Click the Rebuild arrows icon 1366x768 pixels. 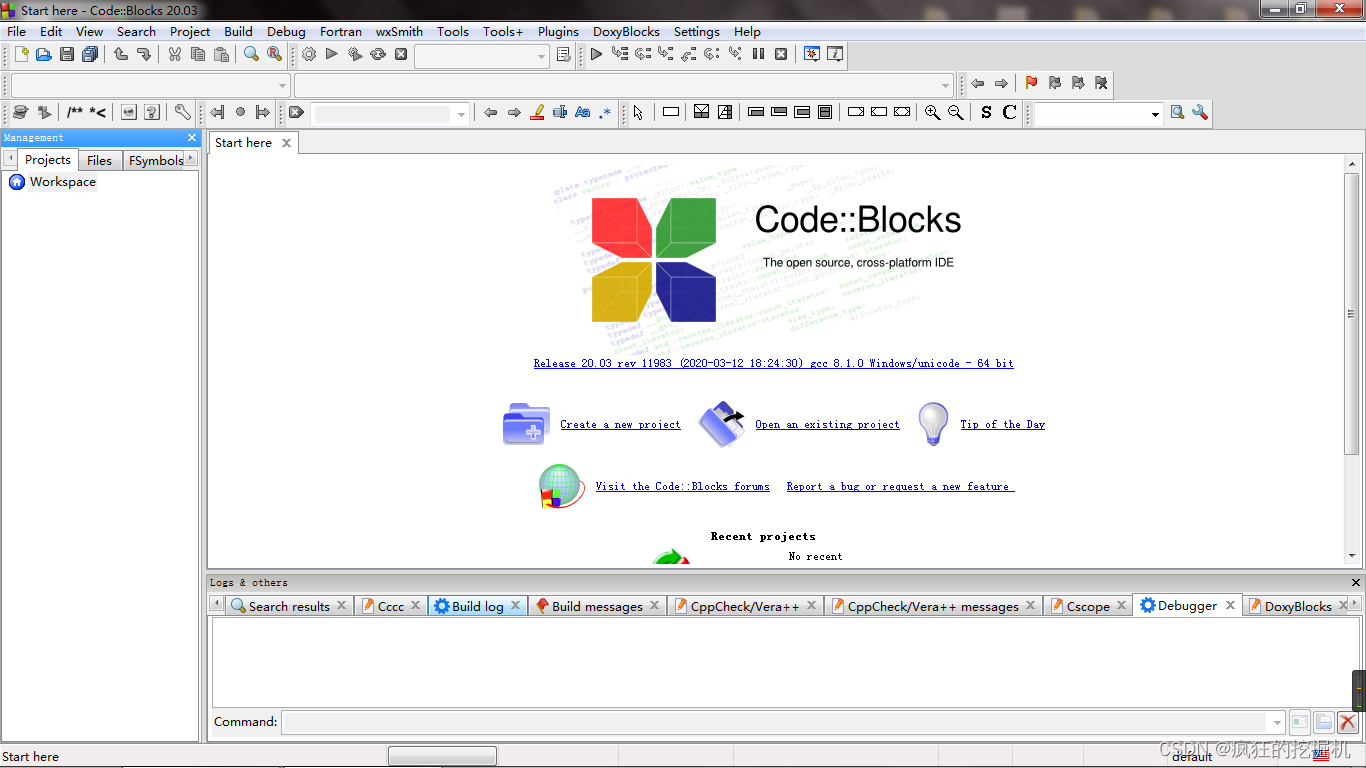coord(378,54)
